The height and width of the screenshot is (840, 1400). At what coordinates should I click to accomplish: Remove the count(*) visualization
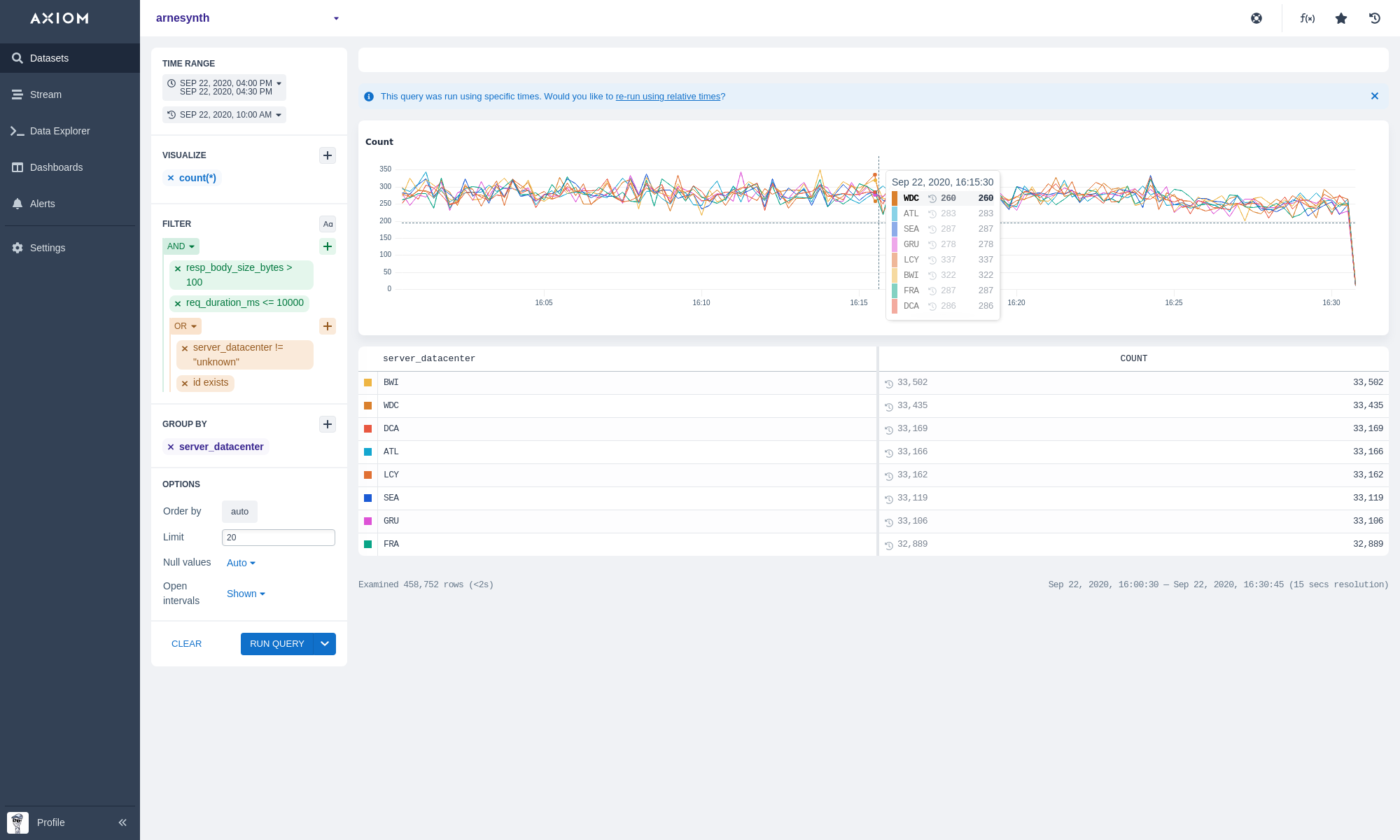tap(171, 178)
